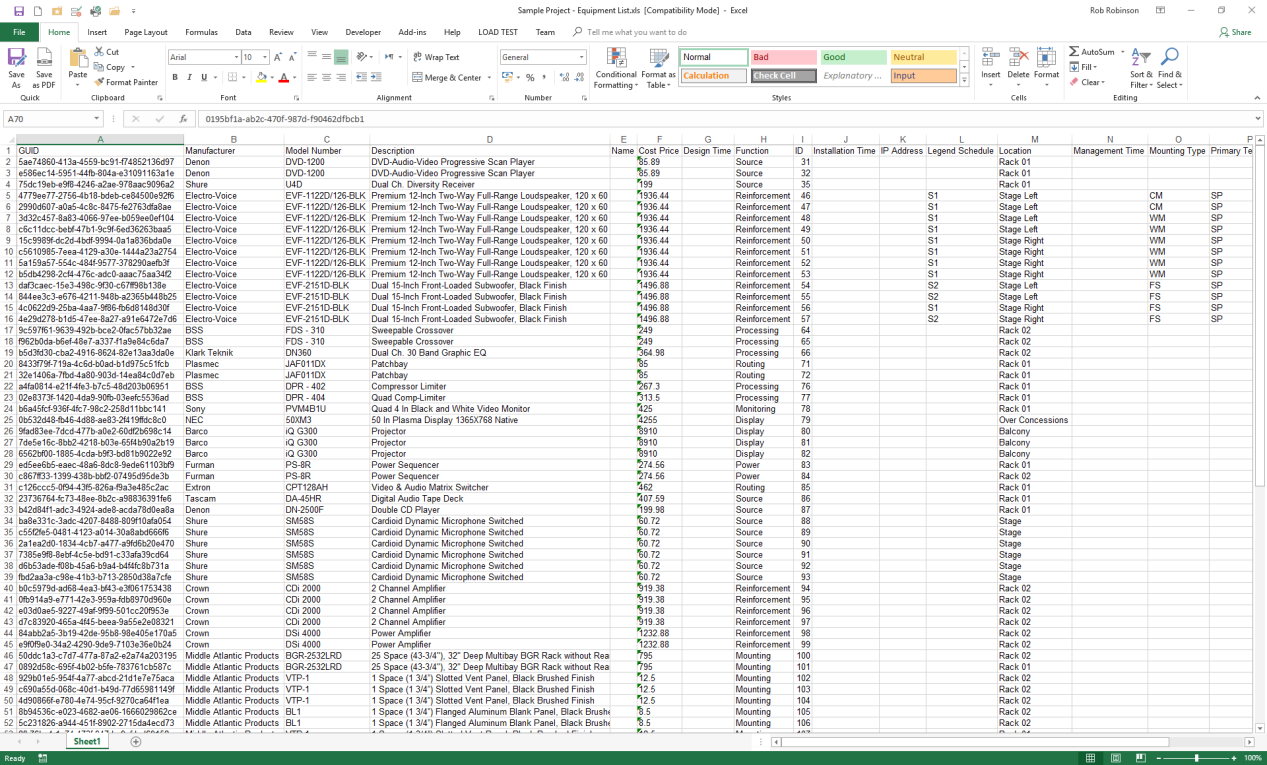The height and width of the screenshot is (765, 1267).
Task: Toggle Align Right
Action: coord(341,77)
